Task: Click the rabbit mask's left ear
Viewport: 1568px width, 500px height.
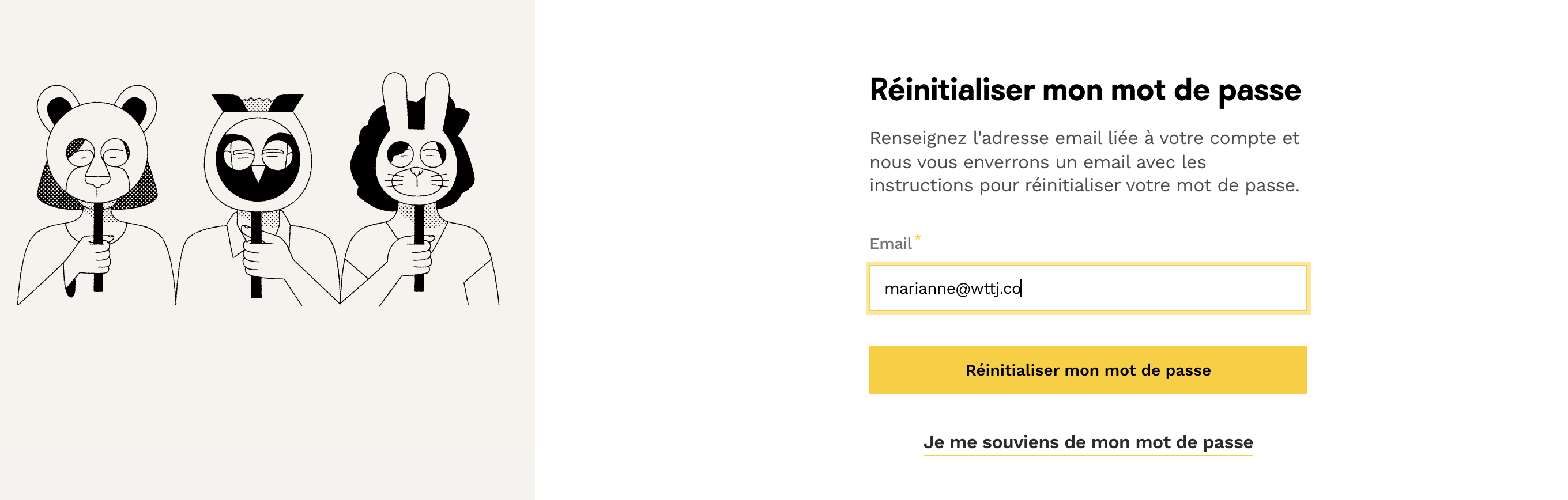Action: [x=394, y=94]
